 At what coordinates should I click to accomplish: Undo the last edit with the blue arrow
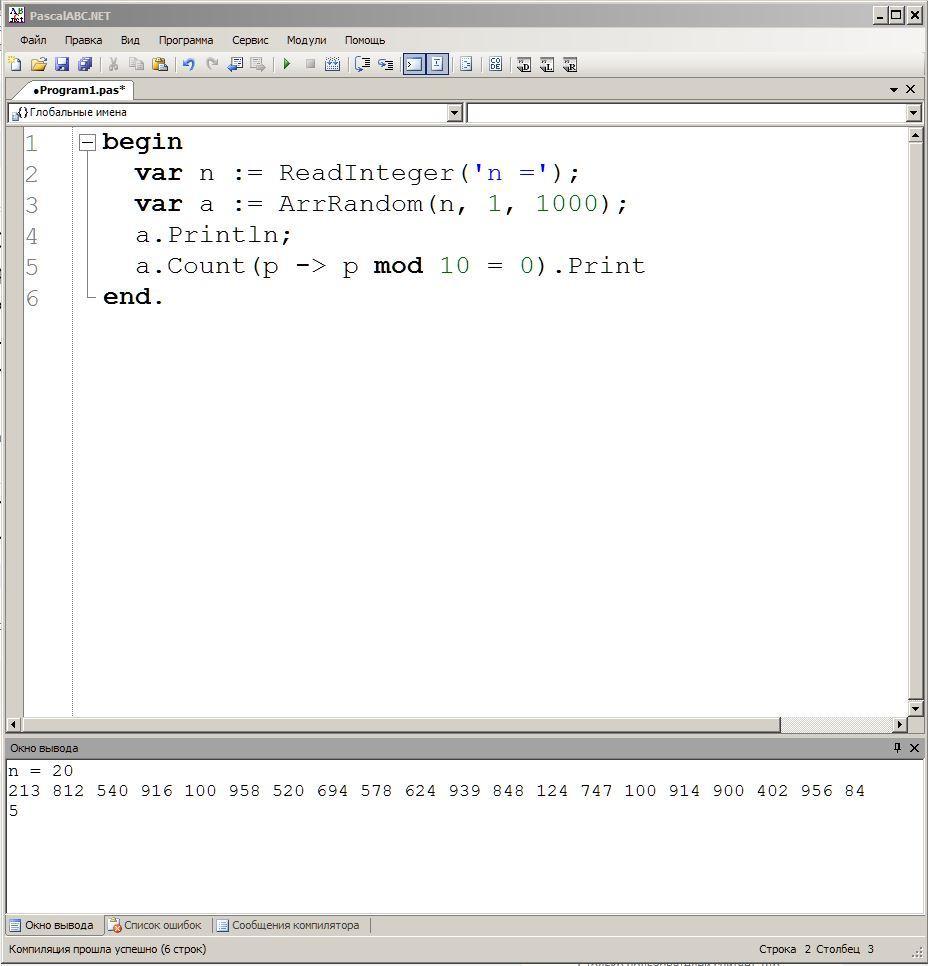pos(189,64)
